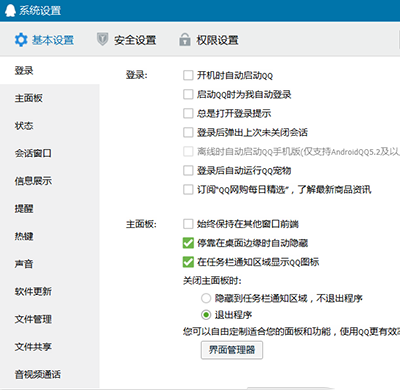Uncheck 停靠在桌面边缘时自动隐藏
The image size is (400, 390).
tap(188, 243)
